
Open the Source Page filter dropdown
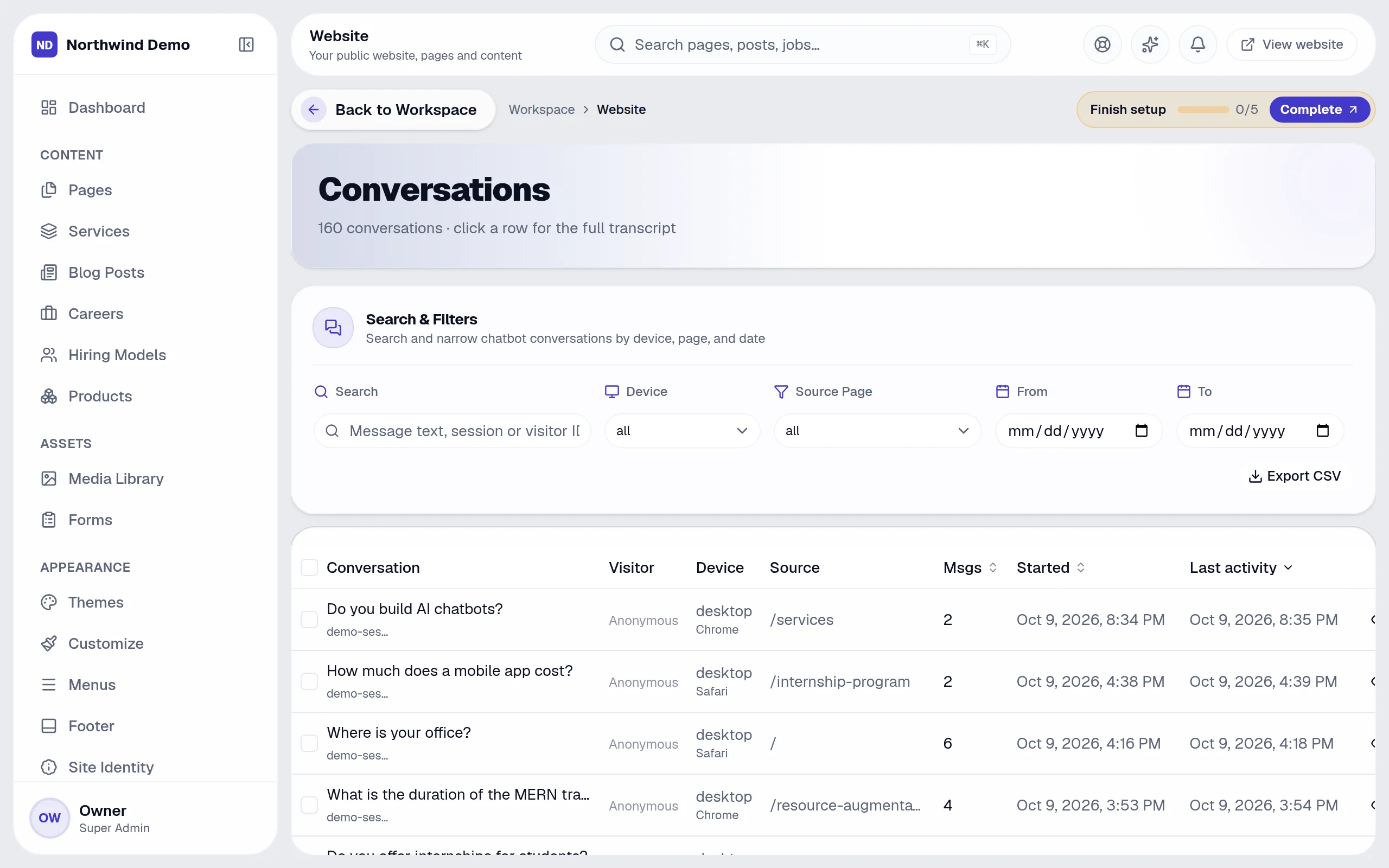877,431
